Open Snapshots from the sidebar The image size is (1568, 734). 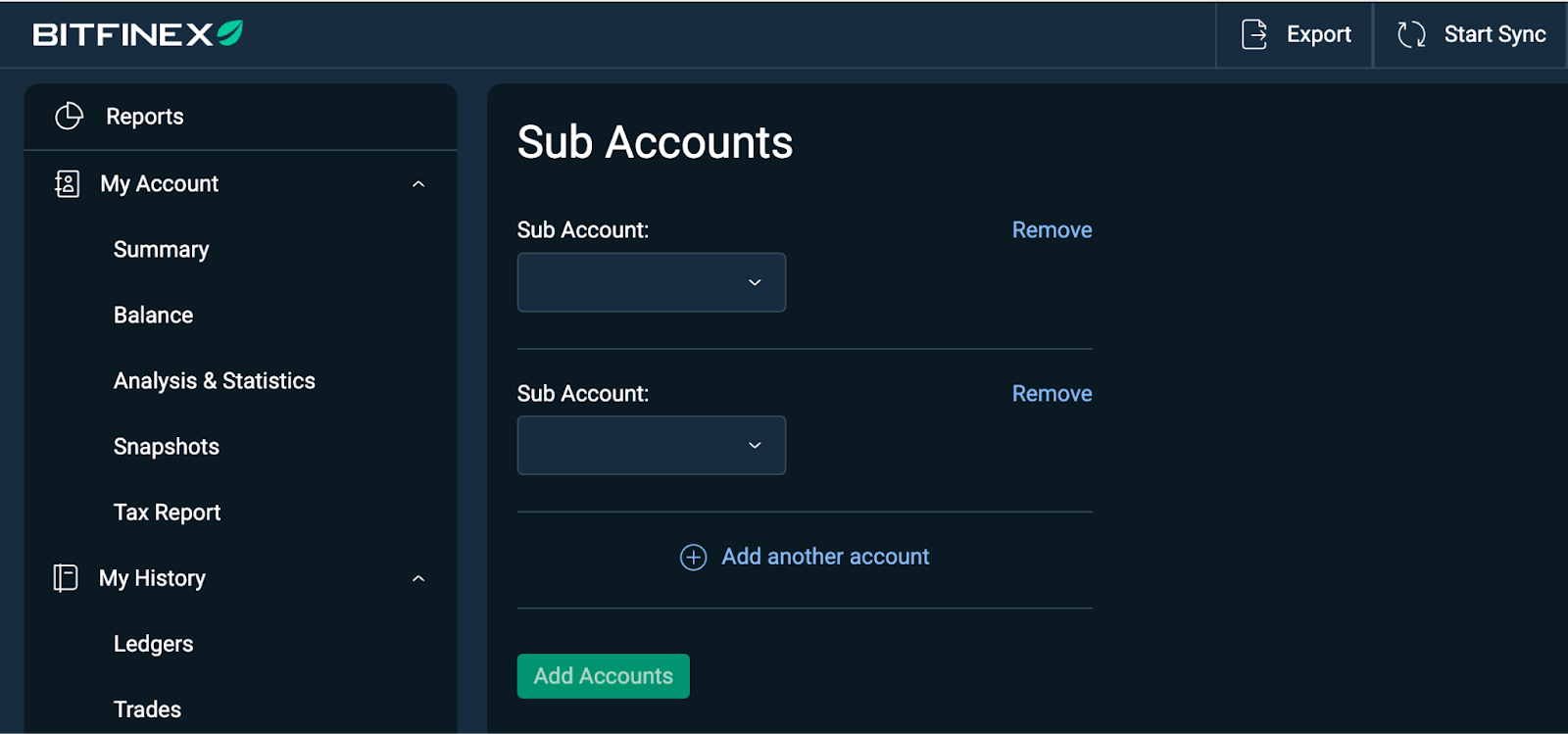[x=167, y=446]
